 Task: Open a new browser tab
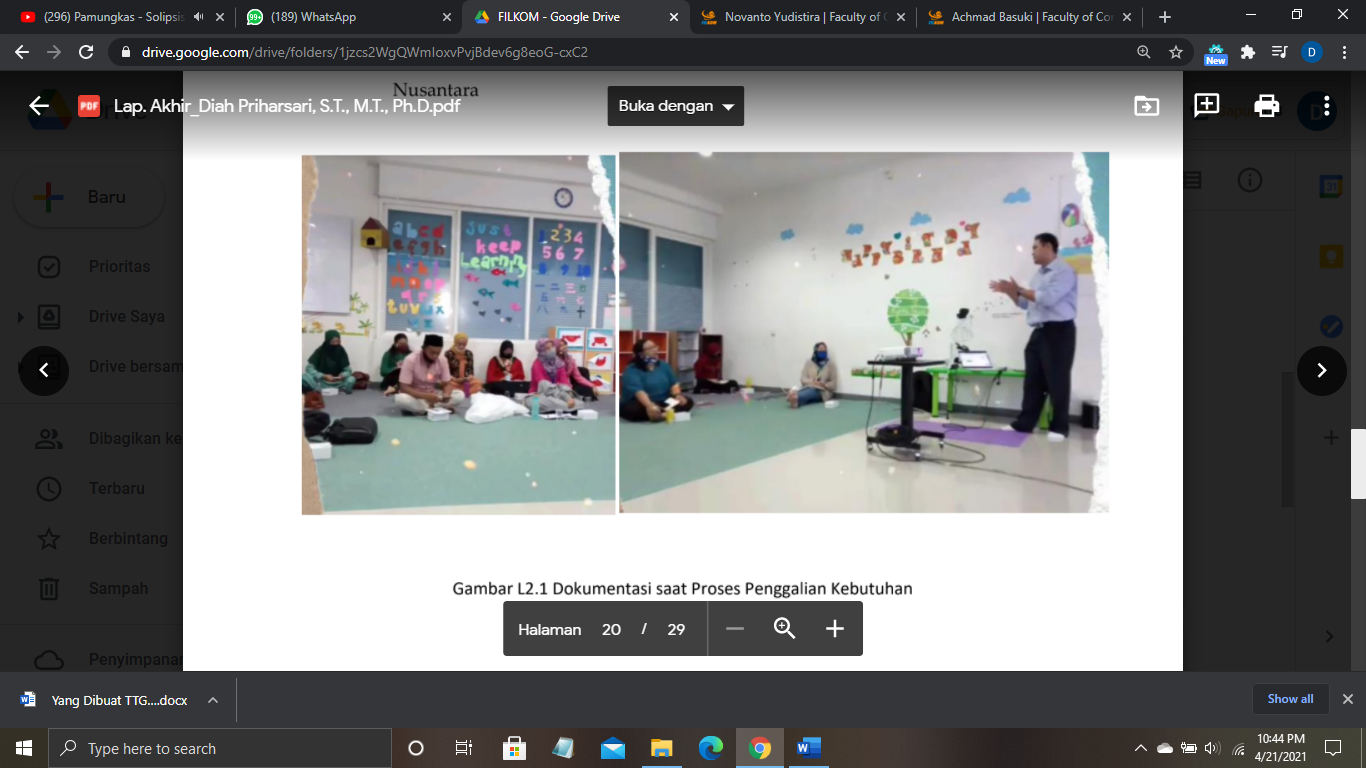[1164, 17]
